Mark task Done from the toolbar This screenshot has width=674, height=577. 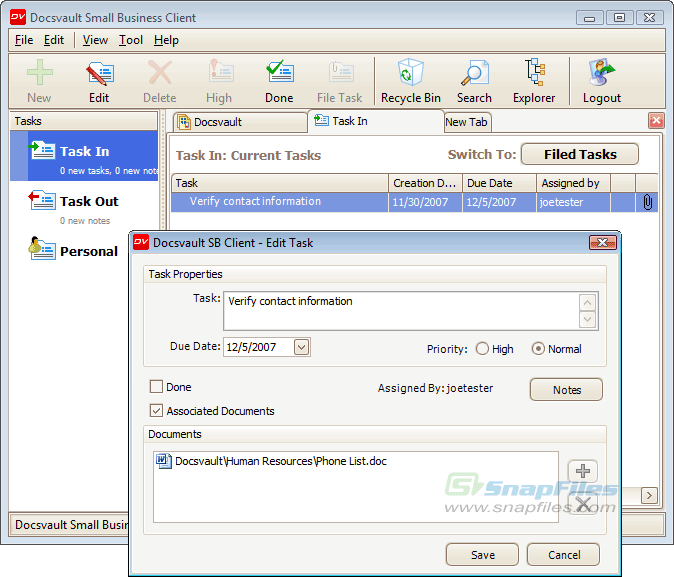pyautogui.click(x=279, y=81)
